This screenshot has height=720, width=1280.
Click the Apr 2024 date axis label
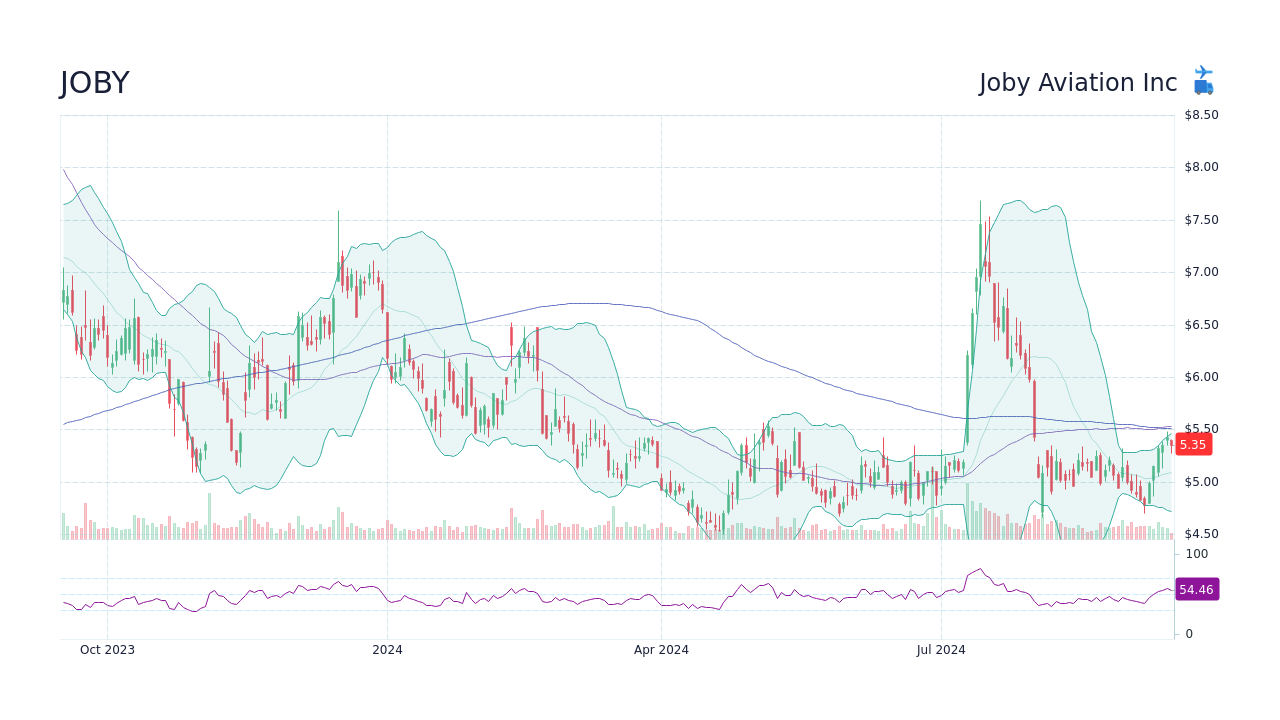point(661,650)
